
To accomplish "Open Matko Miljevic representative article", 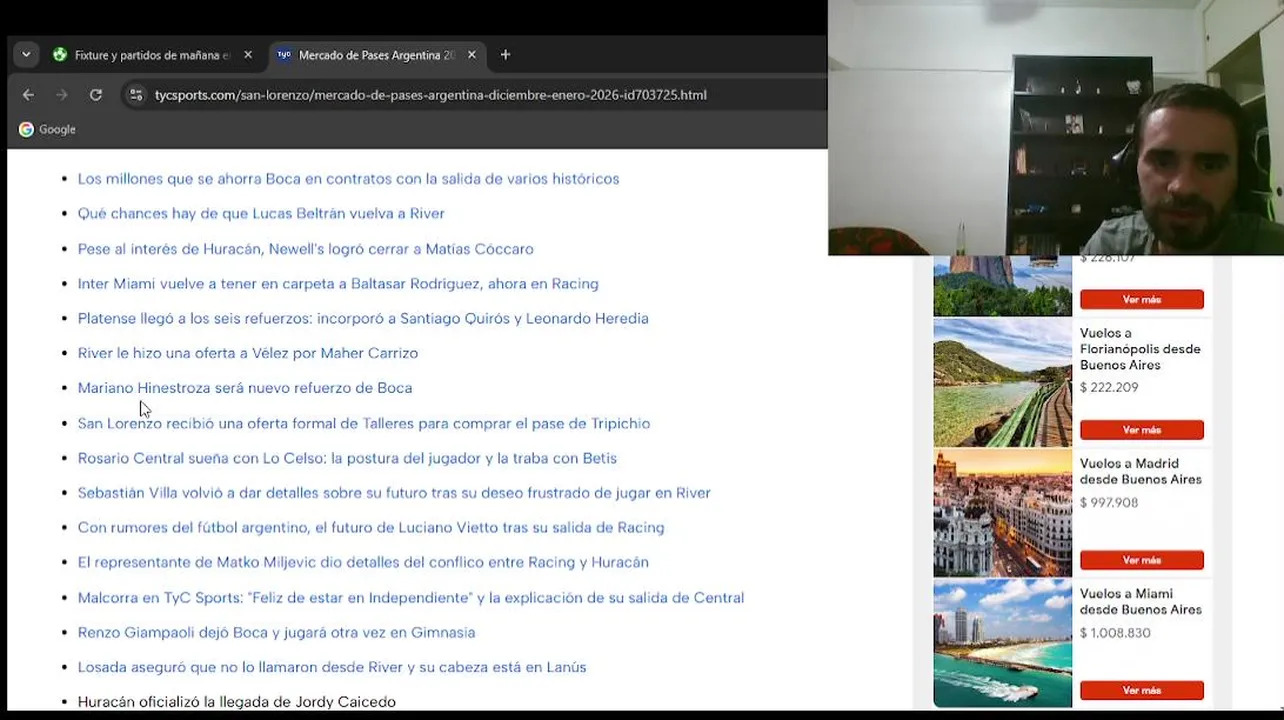I will coord(363,562).
